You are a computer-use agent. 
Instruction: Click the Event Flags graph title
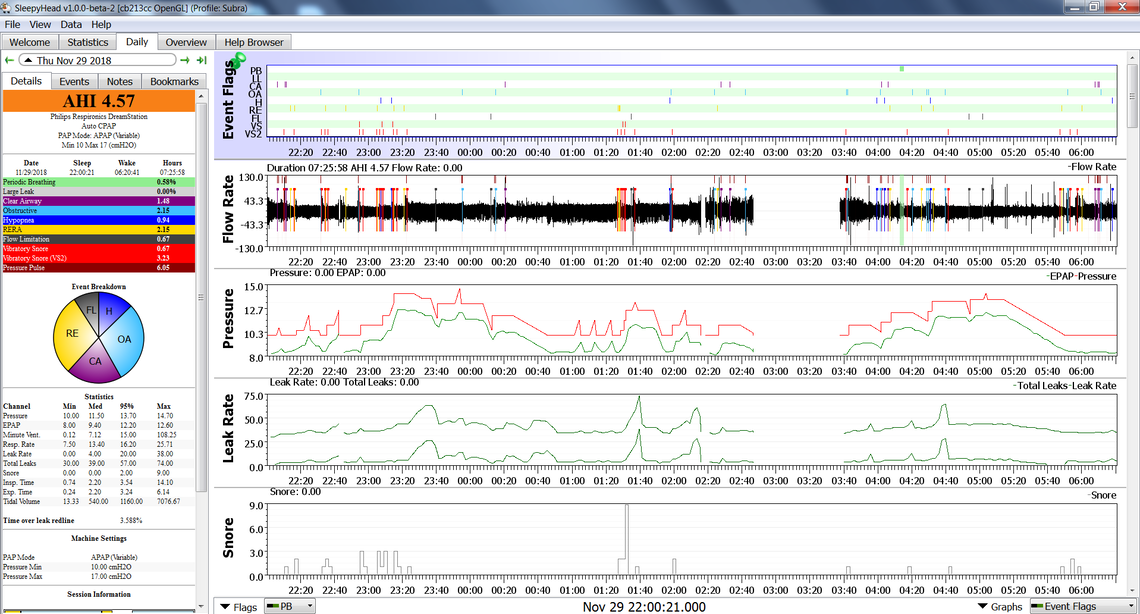(x=228, y=99)
